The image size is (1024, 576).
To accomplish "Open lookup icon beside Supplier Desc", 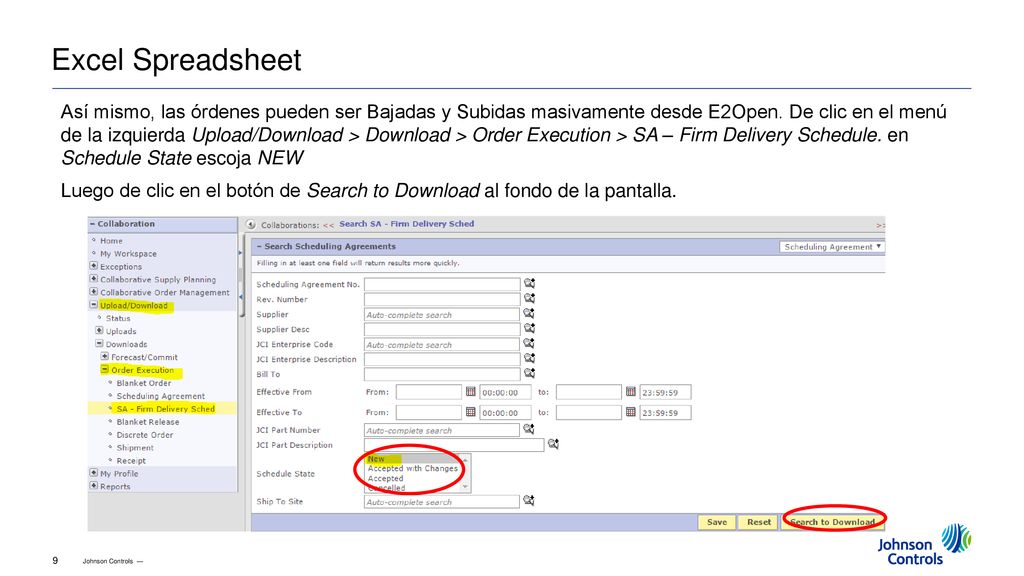I will pos(529,328).
